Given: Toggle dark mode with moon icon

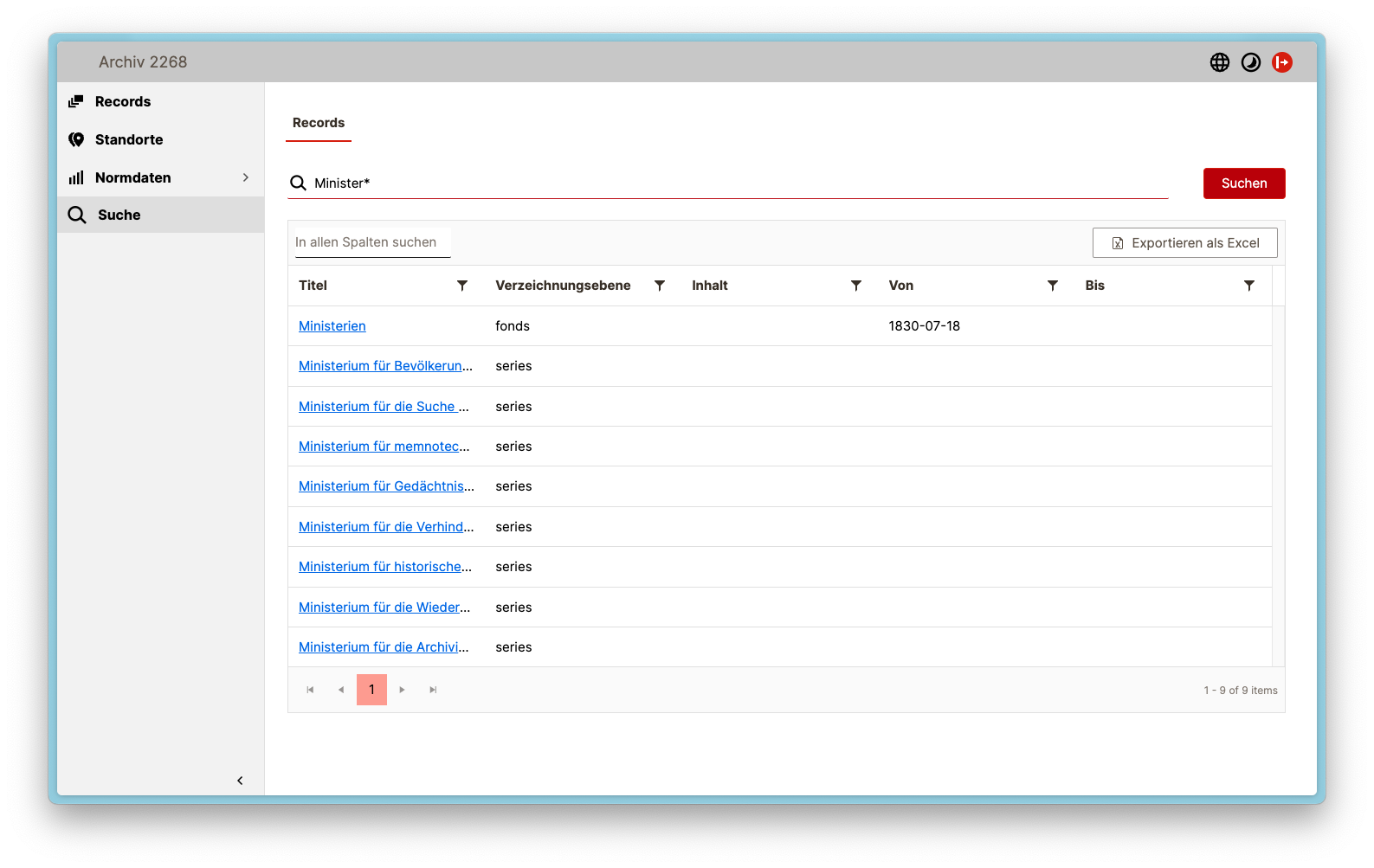Looking at the screenshot, I should 1250,62.
